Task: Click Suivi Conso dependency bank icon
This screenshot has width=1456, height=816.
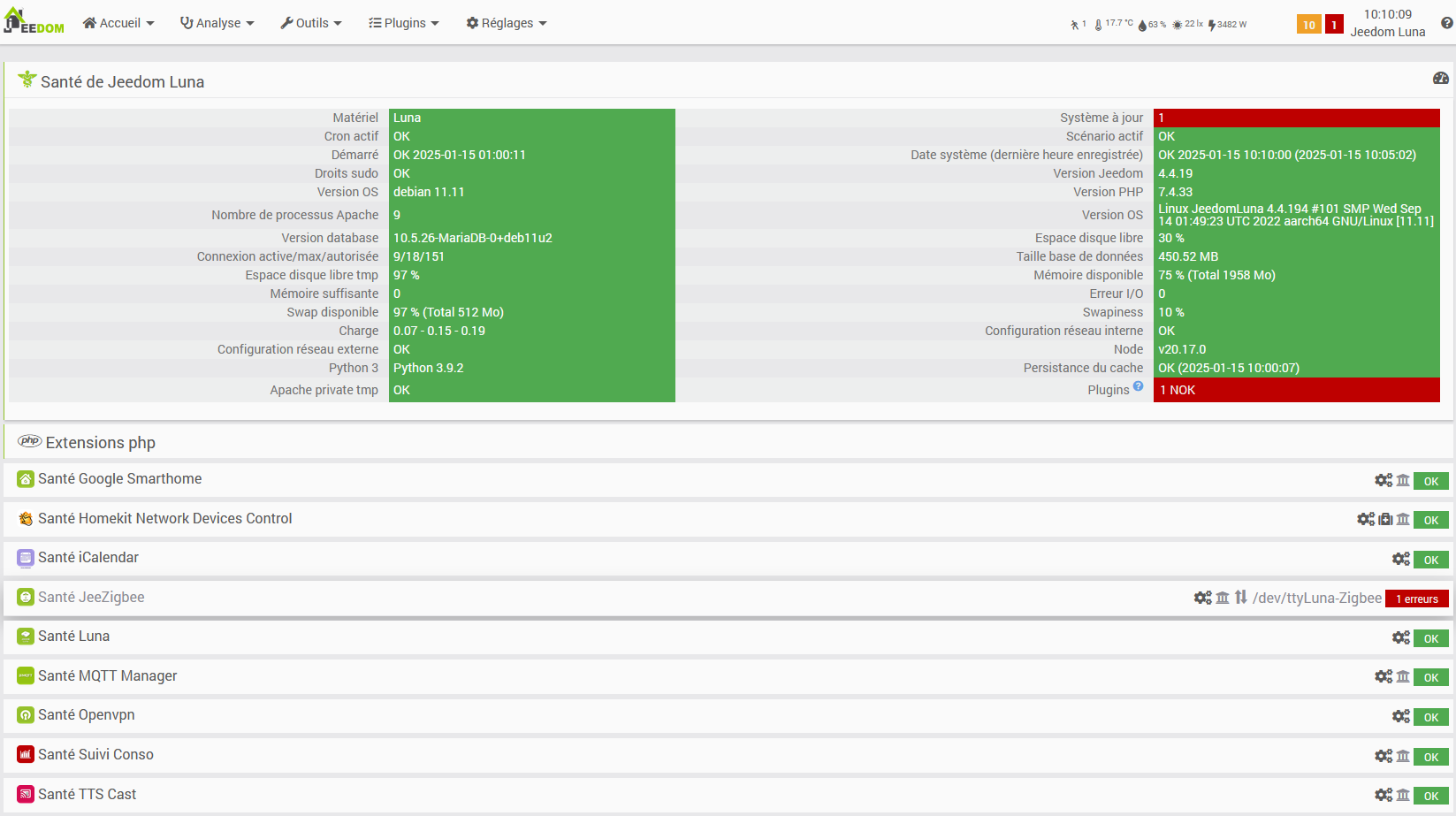Action: [x=1403, y=756]
